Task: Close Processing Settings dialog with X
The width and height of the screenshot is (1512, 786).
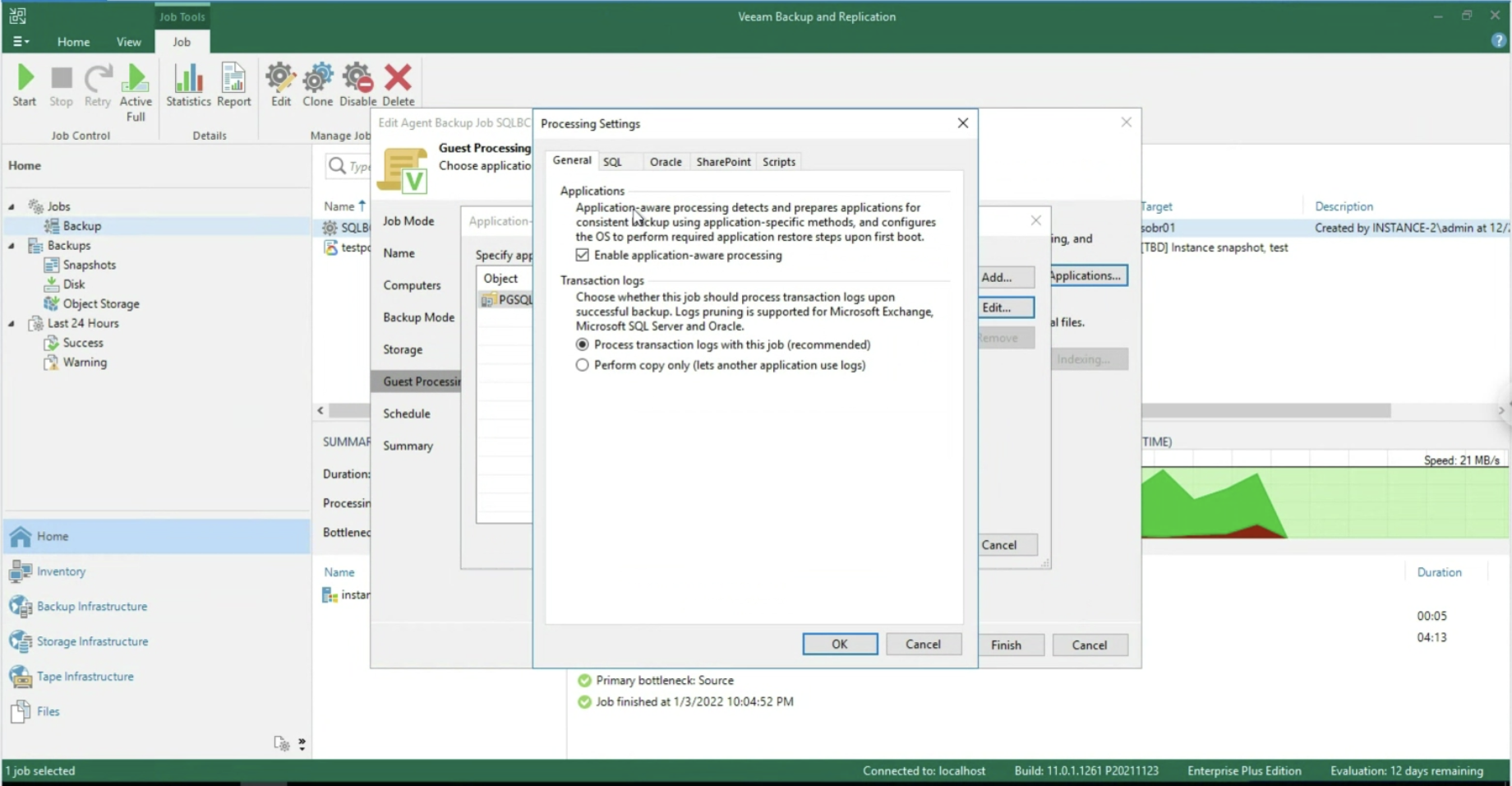Action: point(963,123)
